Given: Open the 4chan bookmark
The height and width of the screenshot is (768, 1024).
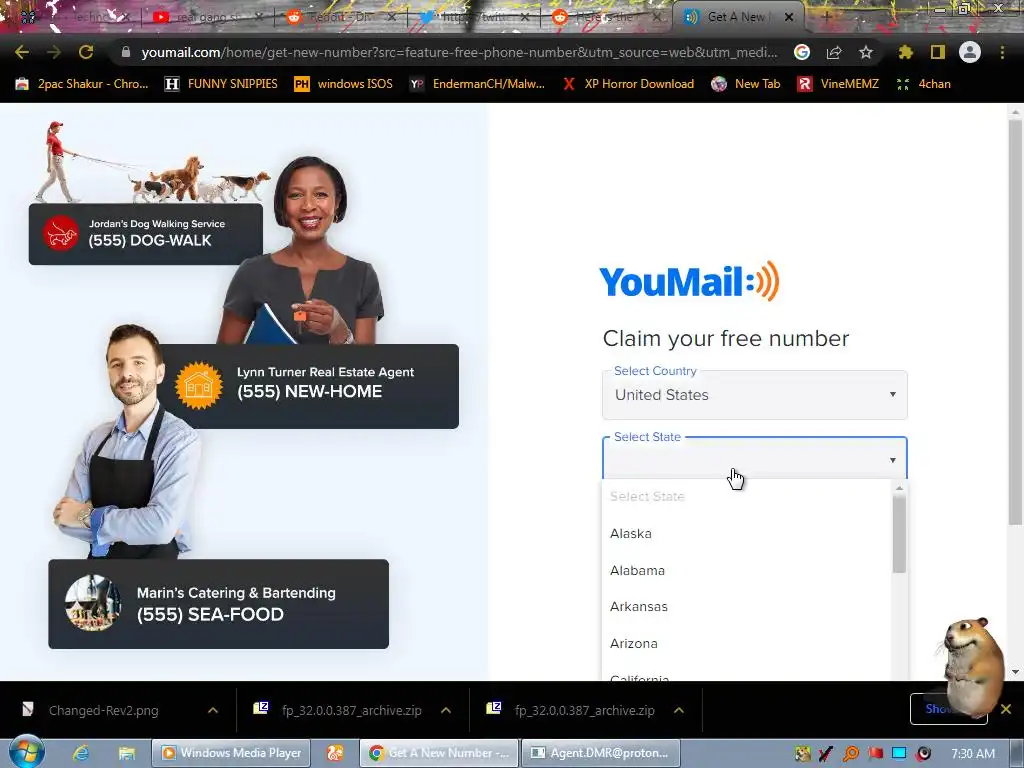Looking at the screenshot, I should tap(923, 84).
